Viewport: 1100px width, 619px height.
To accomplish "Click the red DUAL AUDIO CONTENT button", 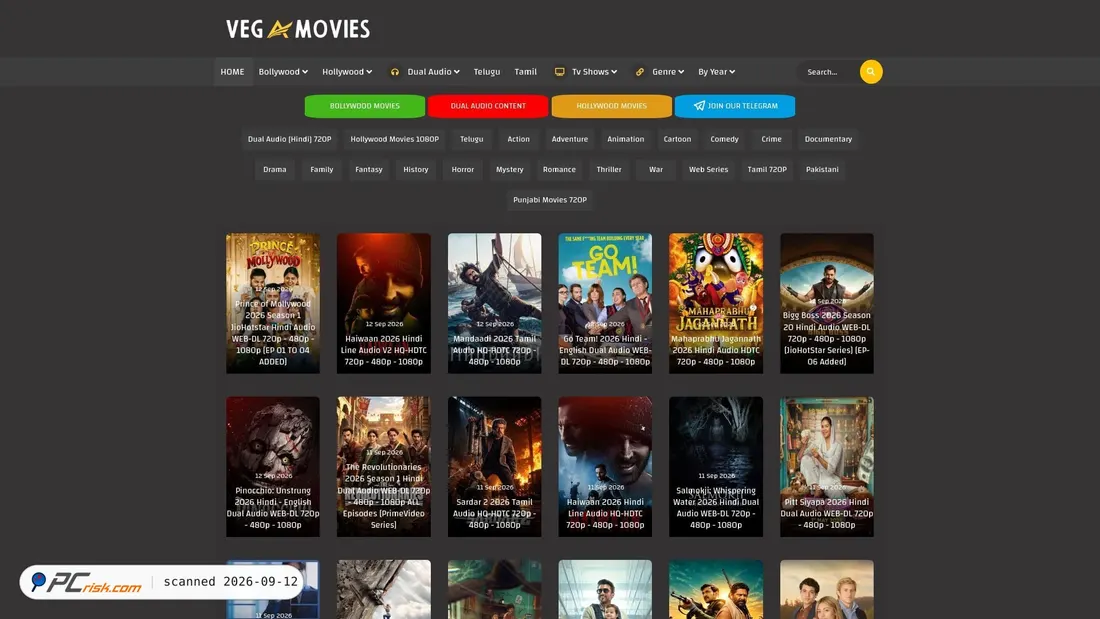I will tap(488, 106).
